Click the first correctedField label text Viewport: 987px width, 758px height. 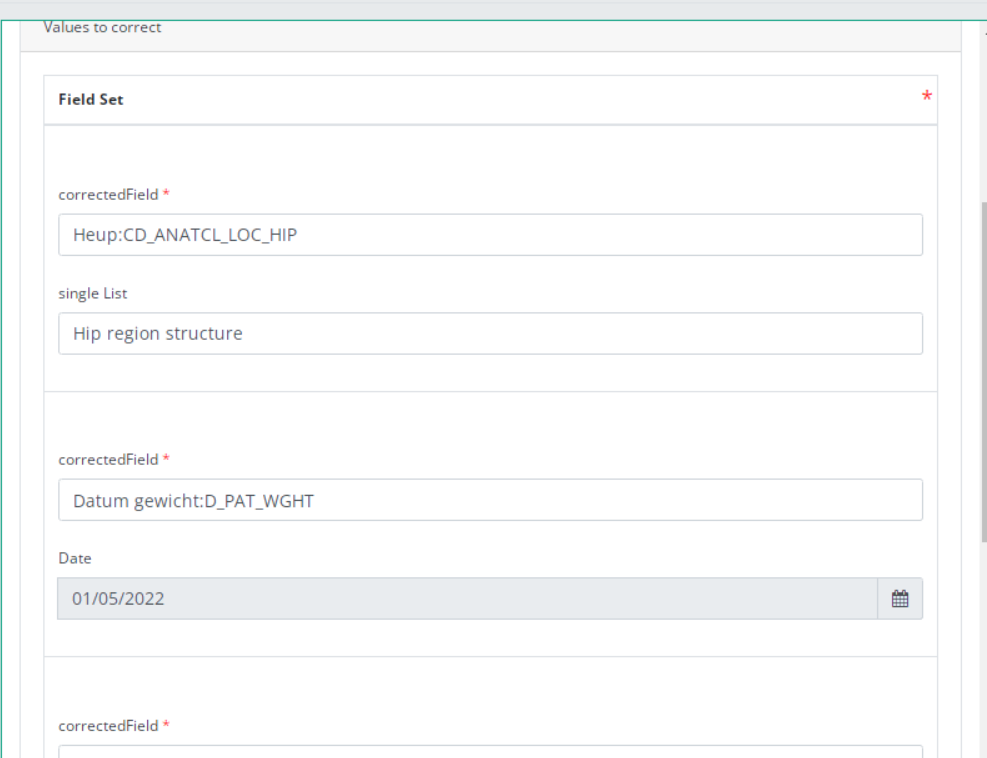(x=108, y=194)
